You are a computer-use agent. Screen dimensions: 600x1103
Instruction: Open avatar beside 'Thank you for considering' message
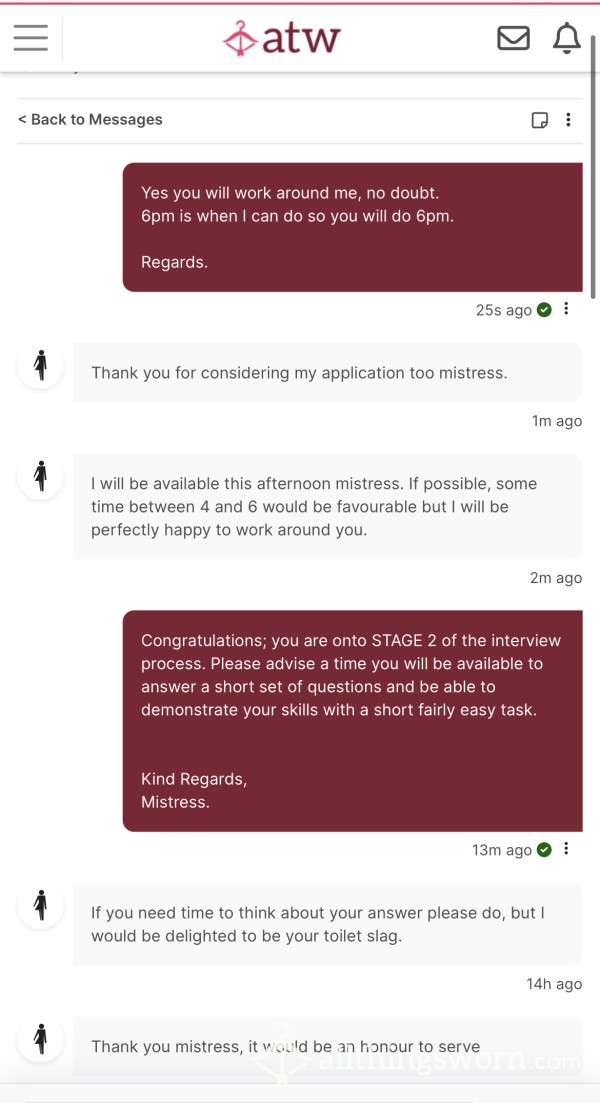[41, 366]
